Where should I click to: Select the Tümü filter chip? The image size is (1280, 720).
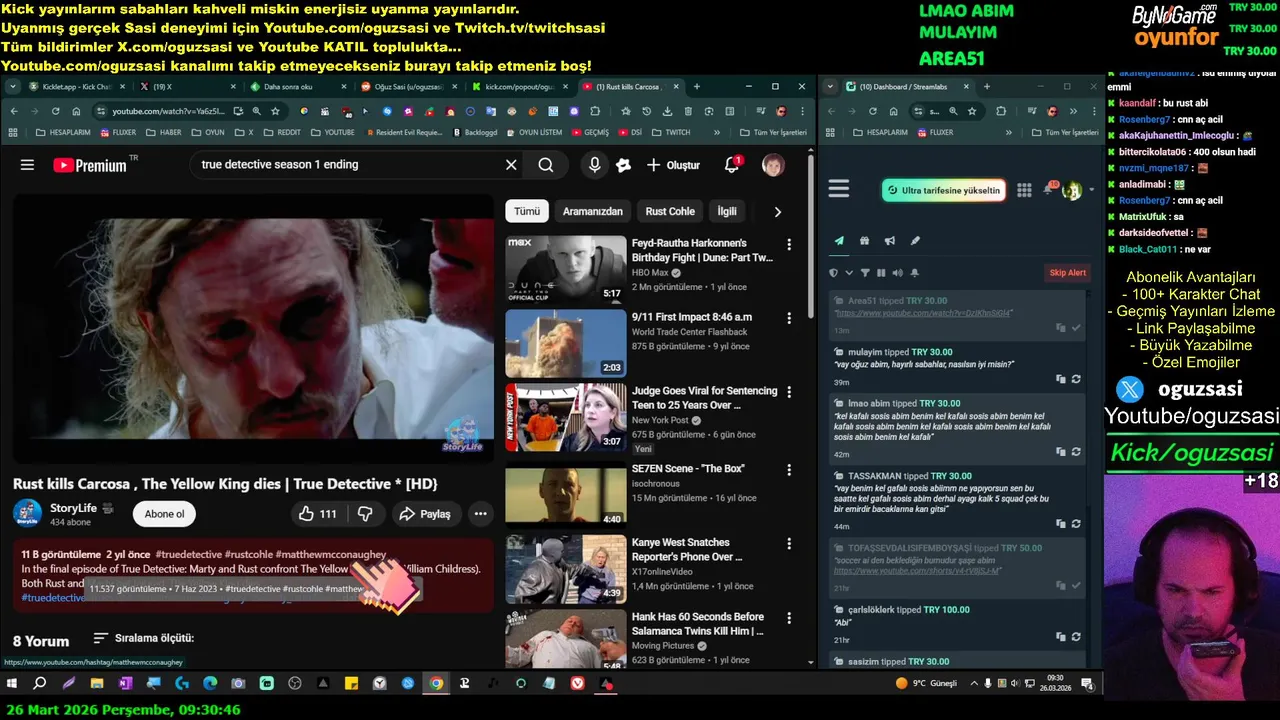pos(527,211)
